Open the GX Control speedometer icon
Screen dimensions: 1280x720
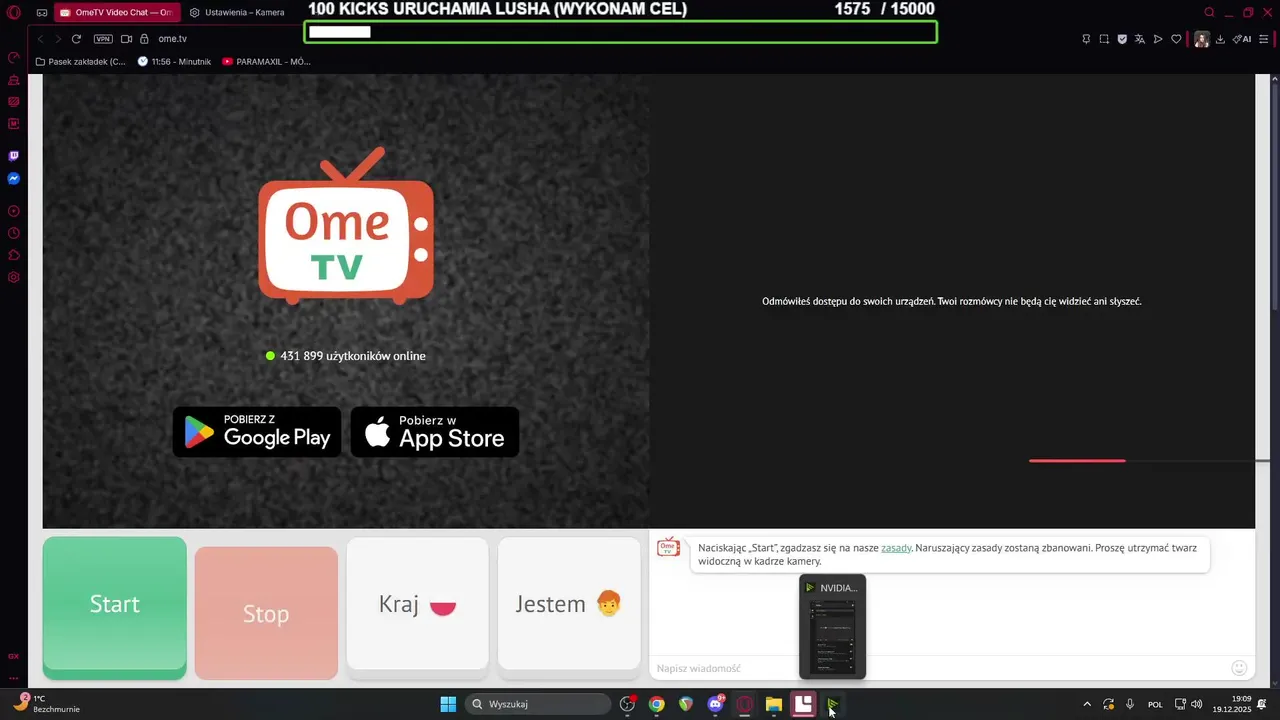tap(14, 57)
